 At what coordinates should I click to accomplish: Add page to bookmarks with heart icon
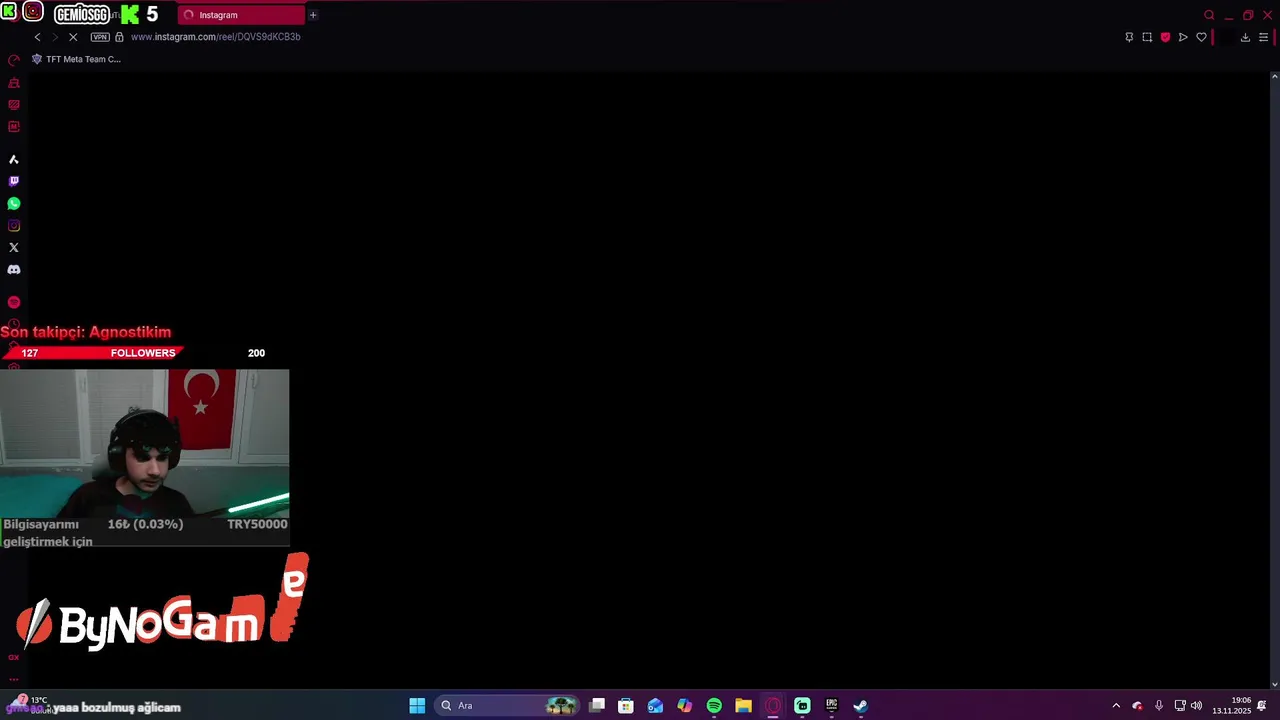click(x=1201, y=37)
